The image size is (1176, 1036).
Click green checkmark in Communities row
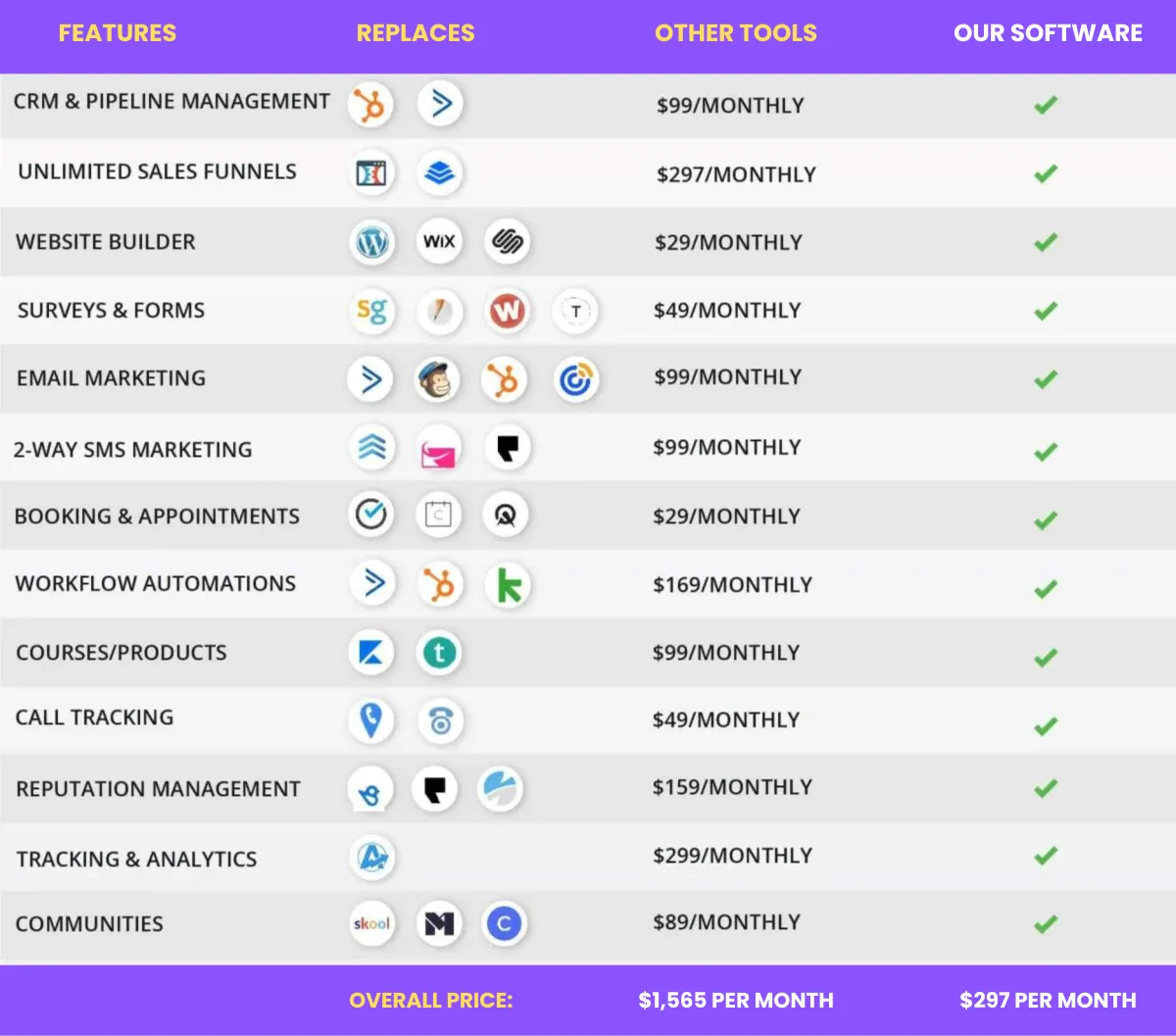tap(1046, 923)
